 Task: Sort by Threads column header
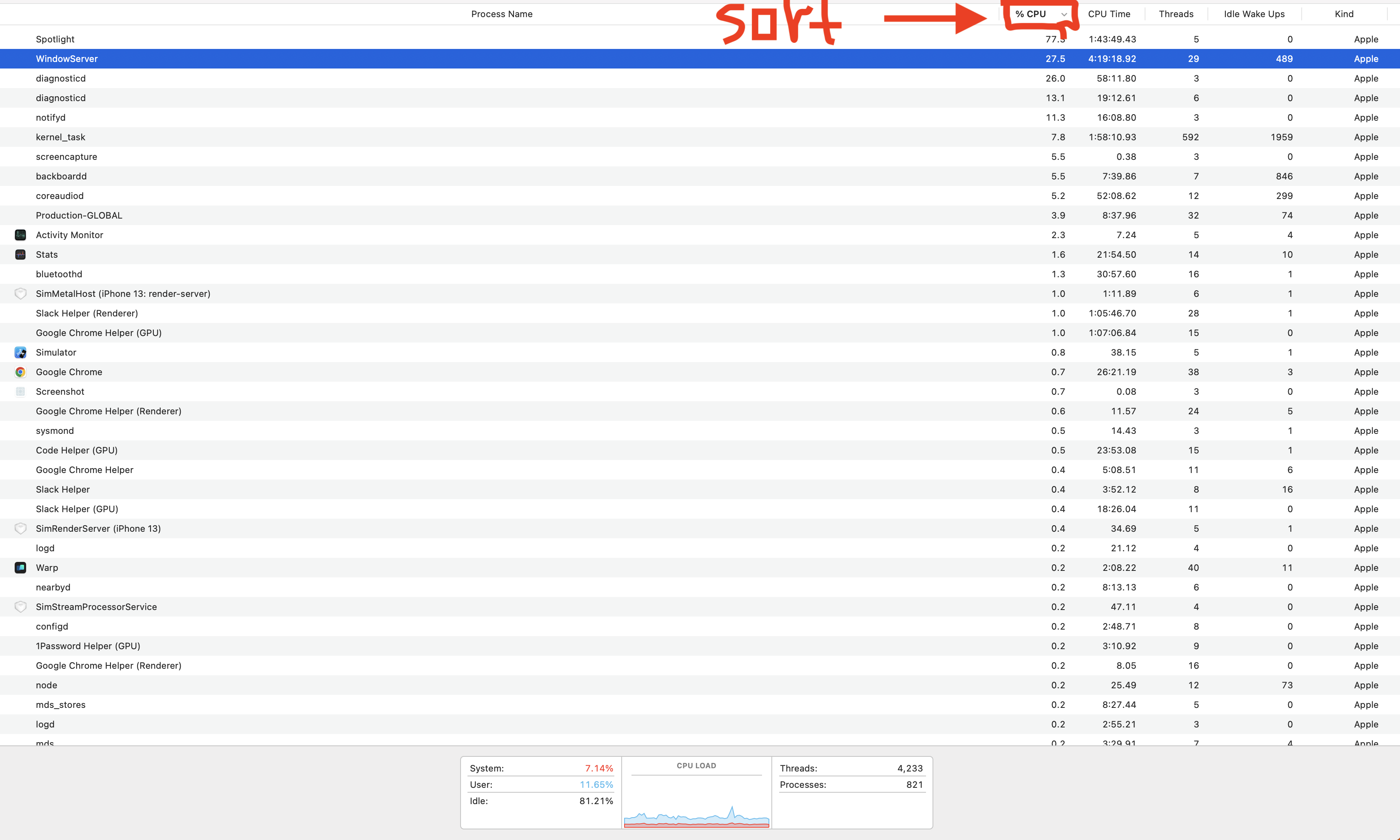click(x=1176, y=14)
